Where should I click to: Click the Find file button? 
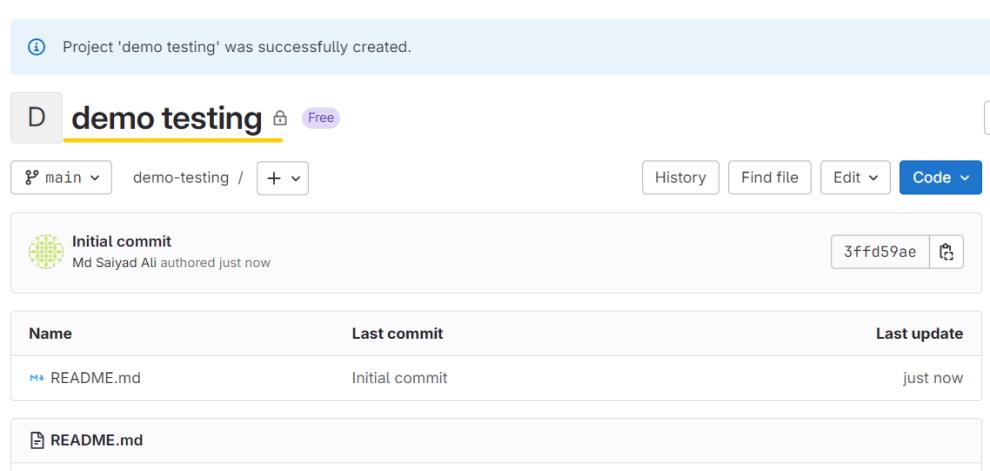click(769, 178)
